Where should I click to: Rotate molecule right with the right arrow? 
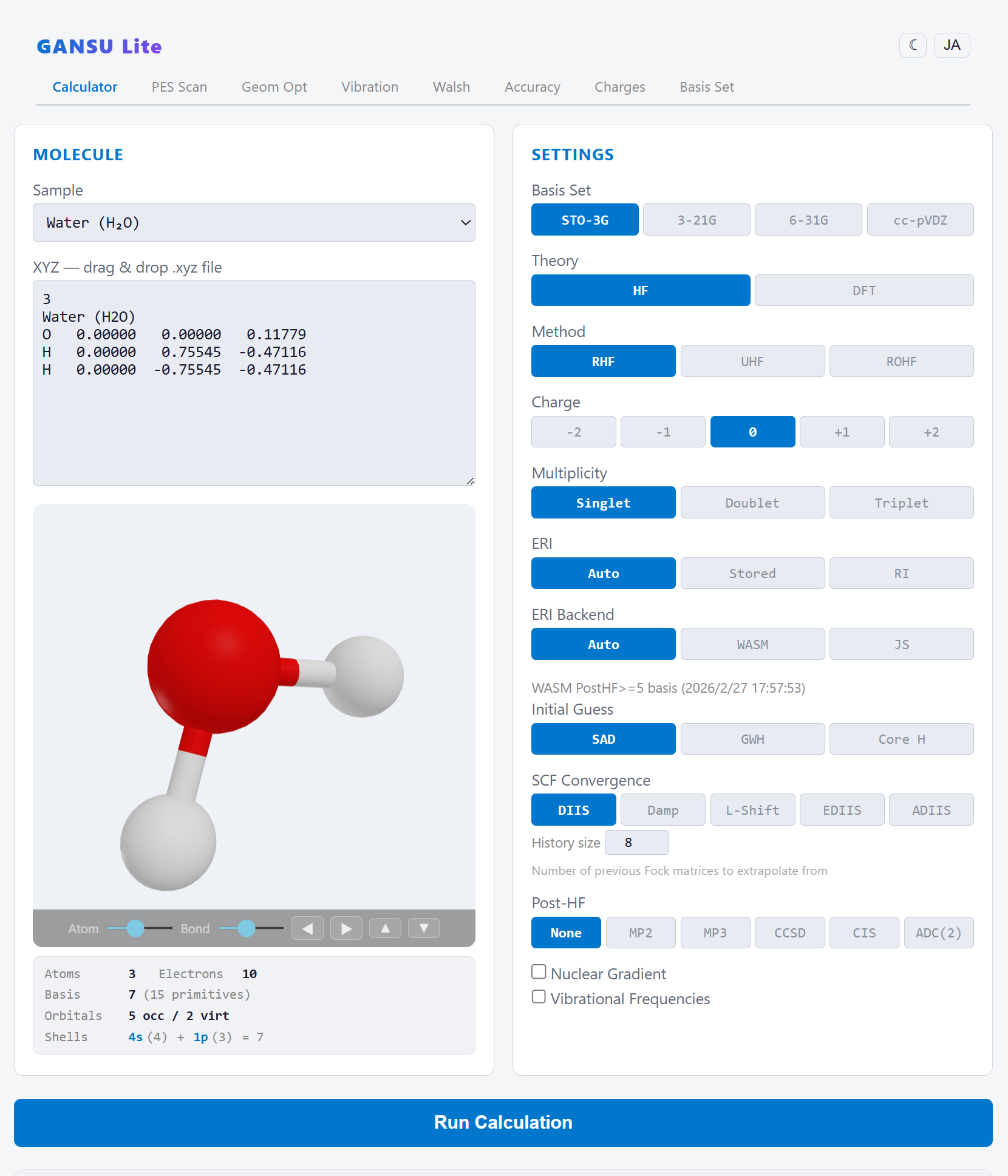(346, 928)
